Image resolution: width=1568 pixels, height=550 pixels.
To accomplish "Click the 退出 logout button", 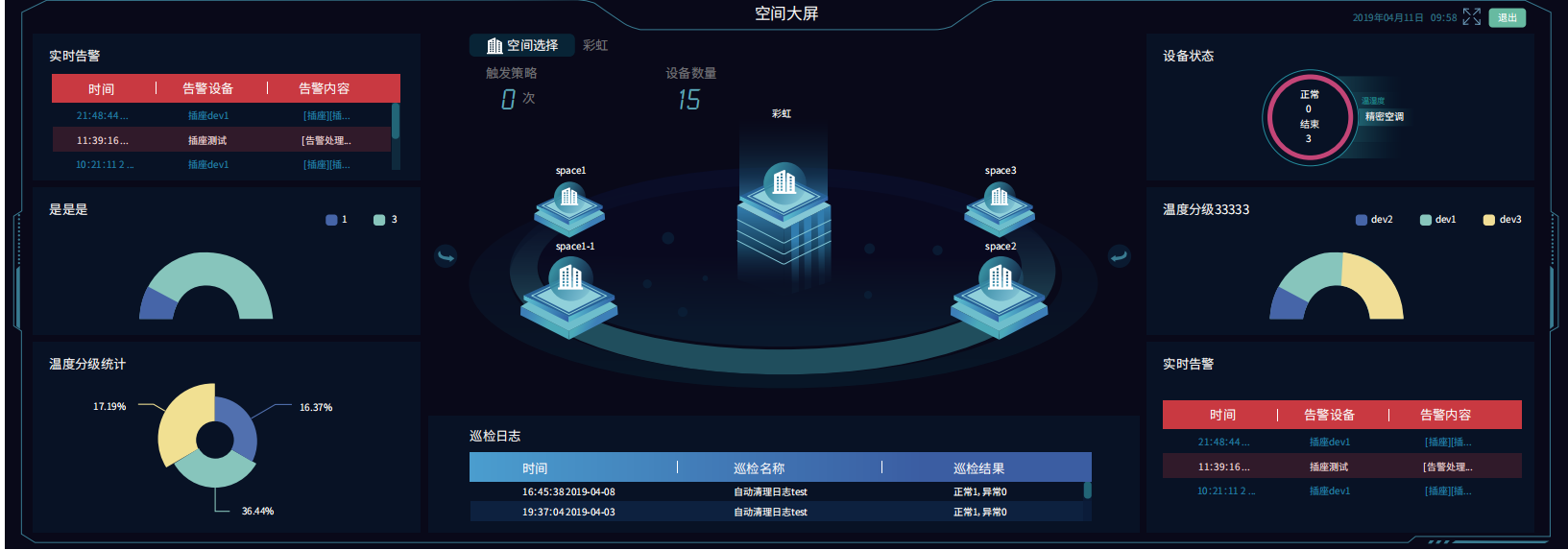I will pos(1507,17).
